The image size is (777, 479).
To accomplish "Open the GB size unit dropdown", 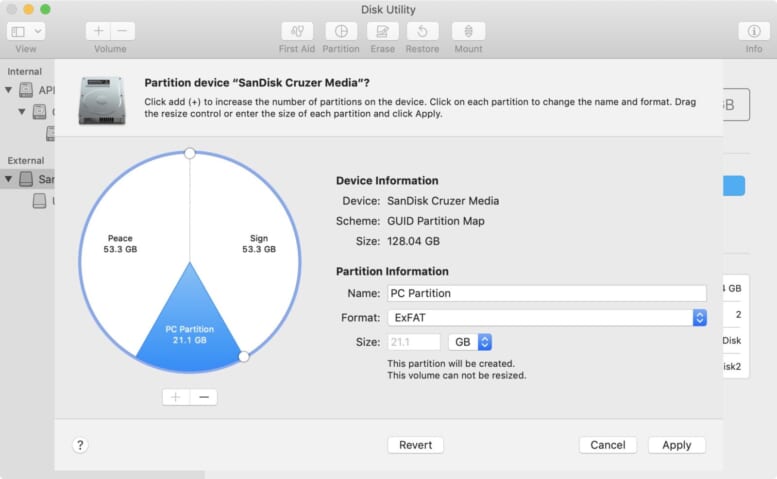I will (470, 342).
